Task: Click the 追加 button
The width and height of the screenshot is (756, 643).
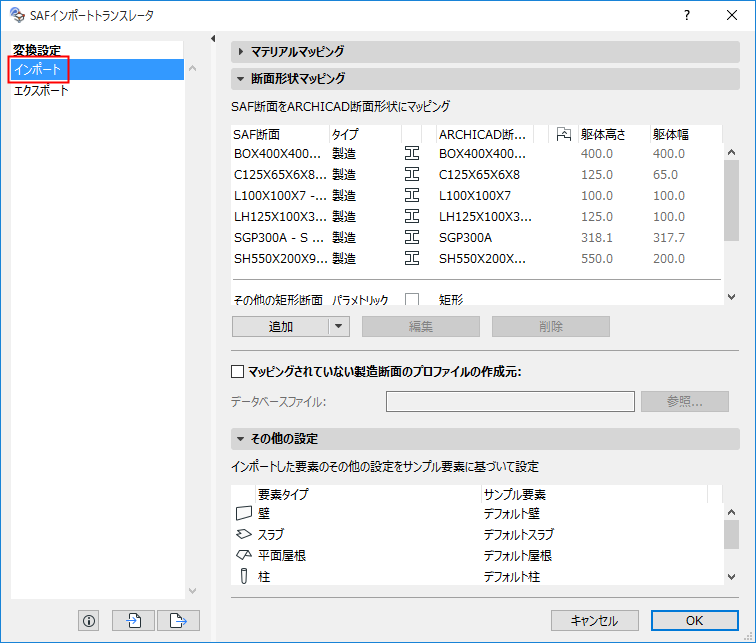Action: (x=281, y=326)
